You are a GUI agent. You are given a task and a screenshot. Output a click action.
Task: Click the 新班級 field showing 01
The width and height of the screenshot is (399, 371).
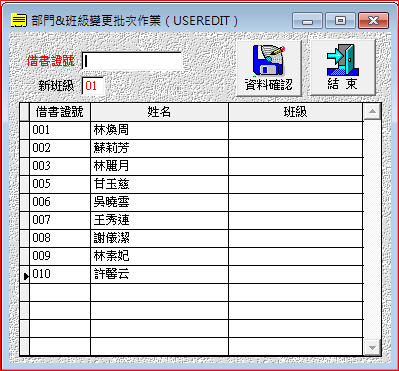(x=93, y=86)
